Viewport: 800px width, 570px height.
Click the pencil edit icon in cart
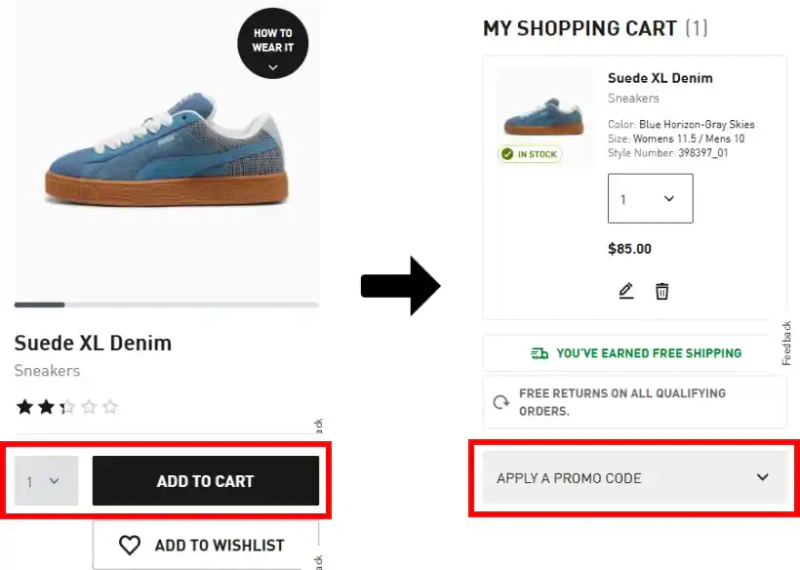pyautogui.click(x=626, y=291)
